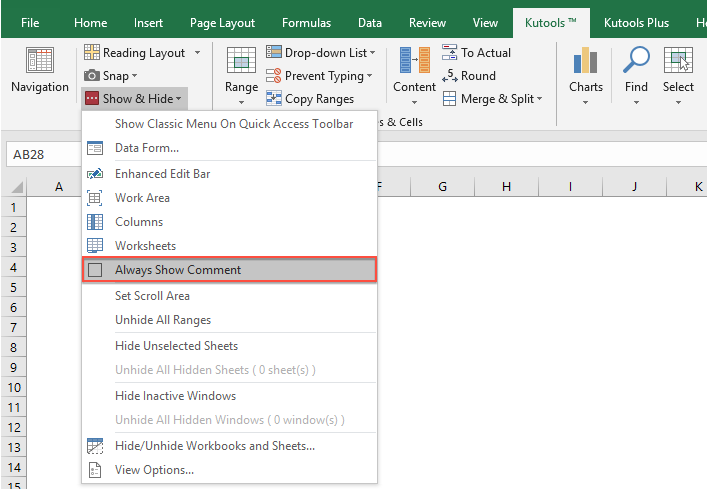Click the Find magnifier icon
The height and width of the screenshot is (489, 707).
click(x=636, y=60)
